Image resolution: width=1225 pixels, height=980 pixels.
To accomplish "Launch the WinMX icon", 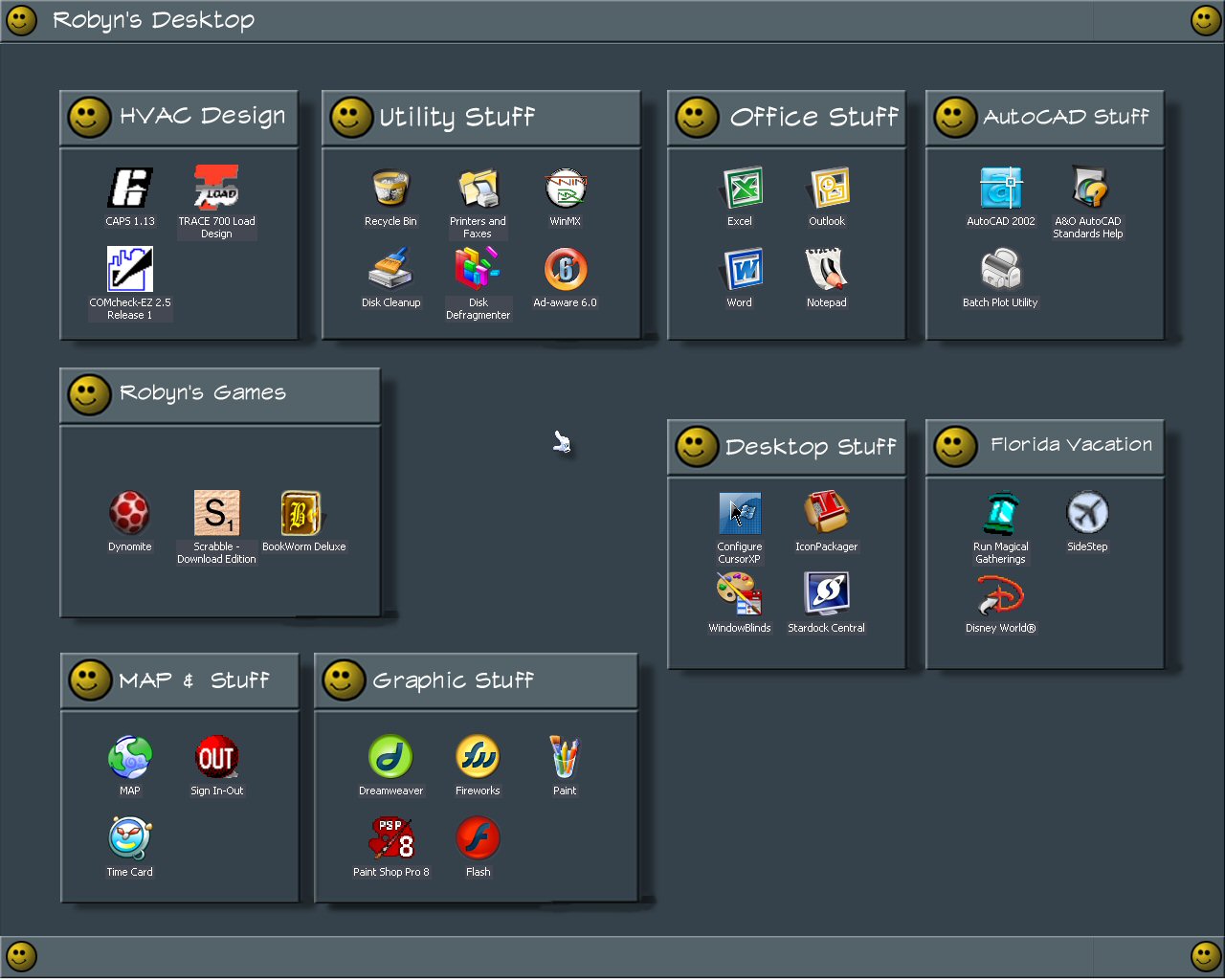I will coord(565,188).
